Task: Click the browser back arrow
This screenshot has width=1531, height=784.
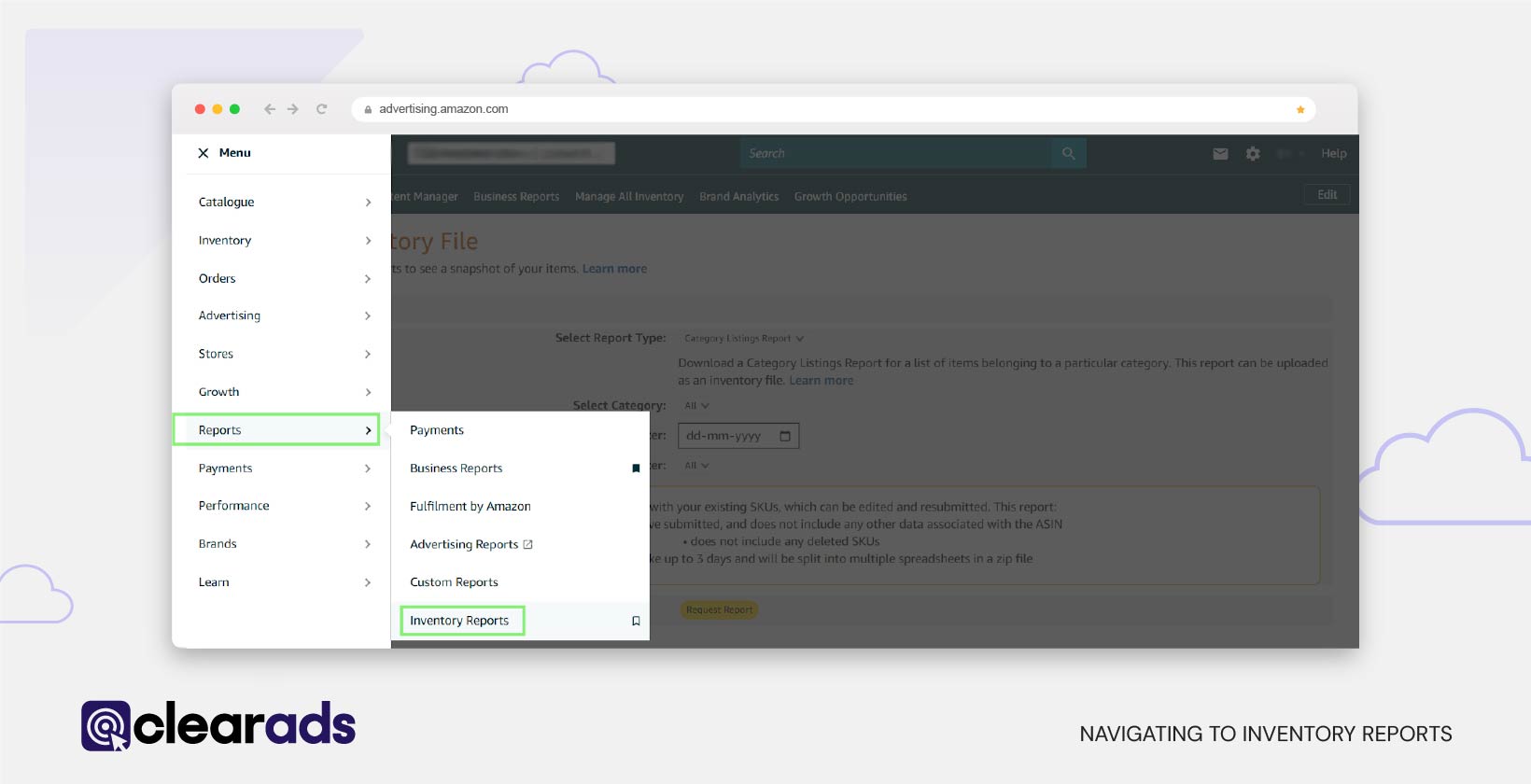Action: click(x=270, y=109)
